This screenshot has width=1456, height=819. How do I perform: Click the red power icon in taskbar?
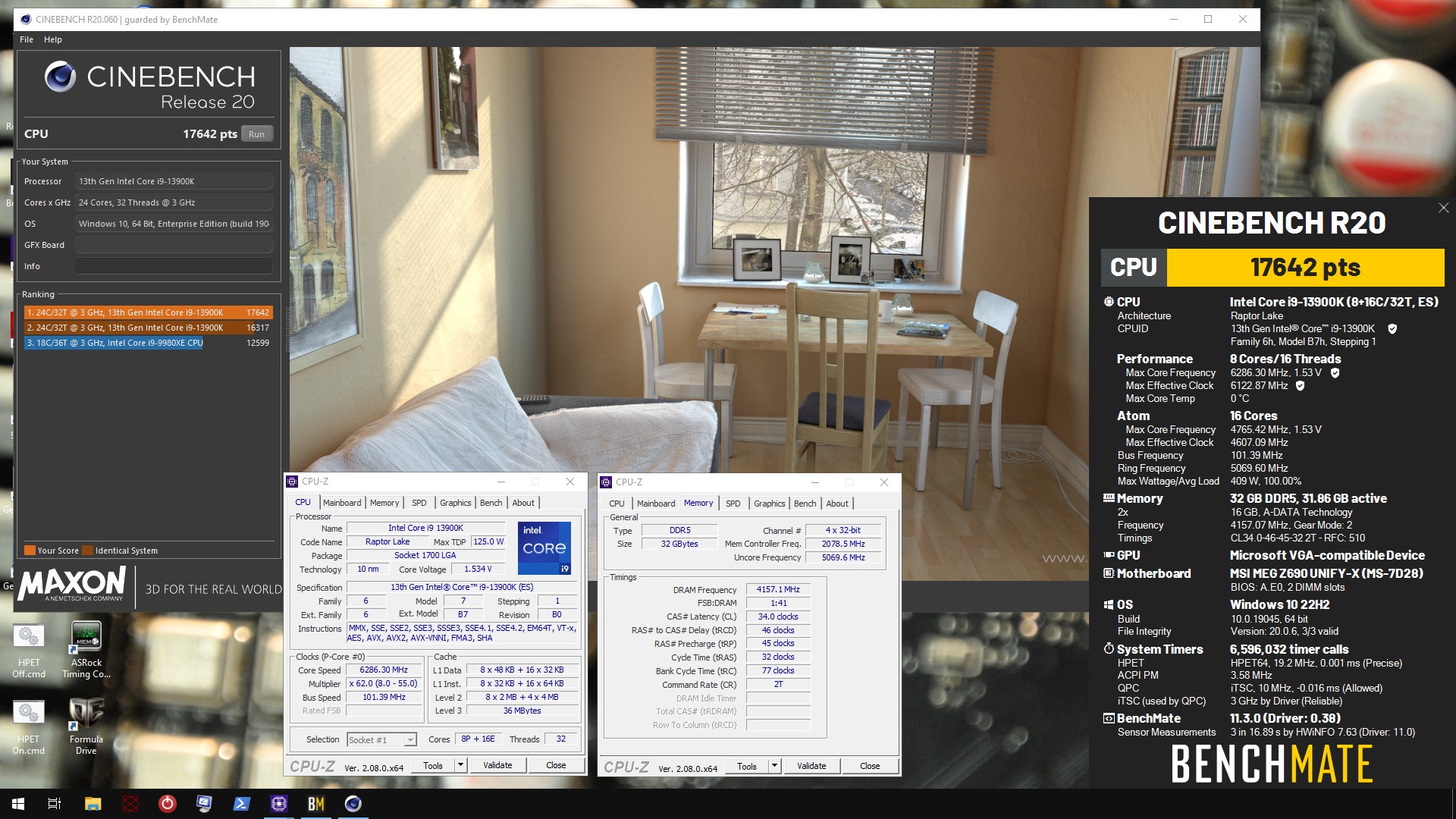(x=167, y=804)
